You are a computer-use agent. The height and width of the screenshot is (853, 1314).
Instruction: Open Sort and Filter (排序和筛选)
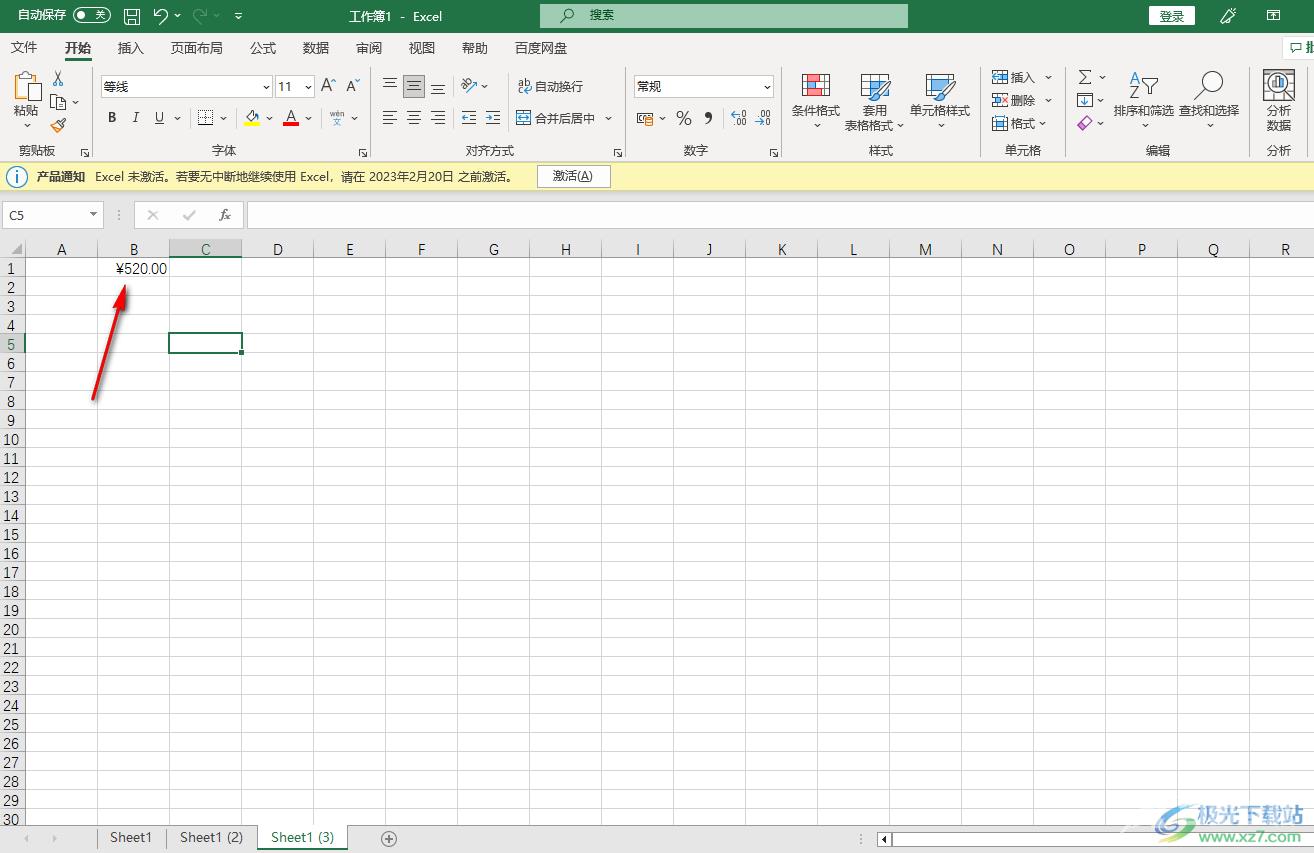click(1143, 101)
